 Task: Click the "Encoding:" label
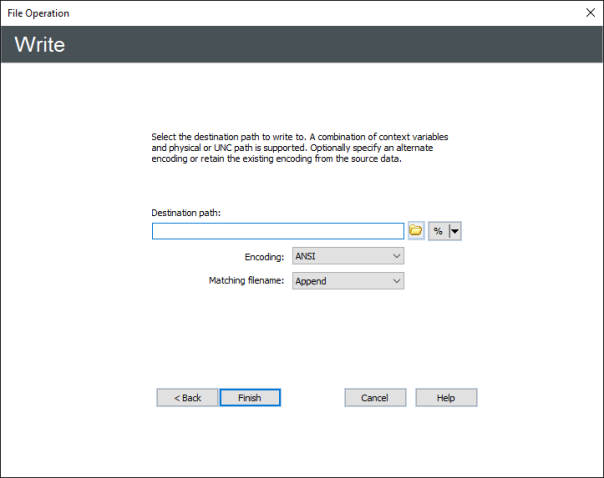(264, 257)
